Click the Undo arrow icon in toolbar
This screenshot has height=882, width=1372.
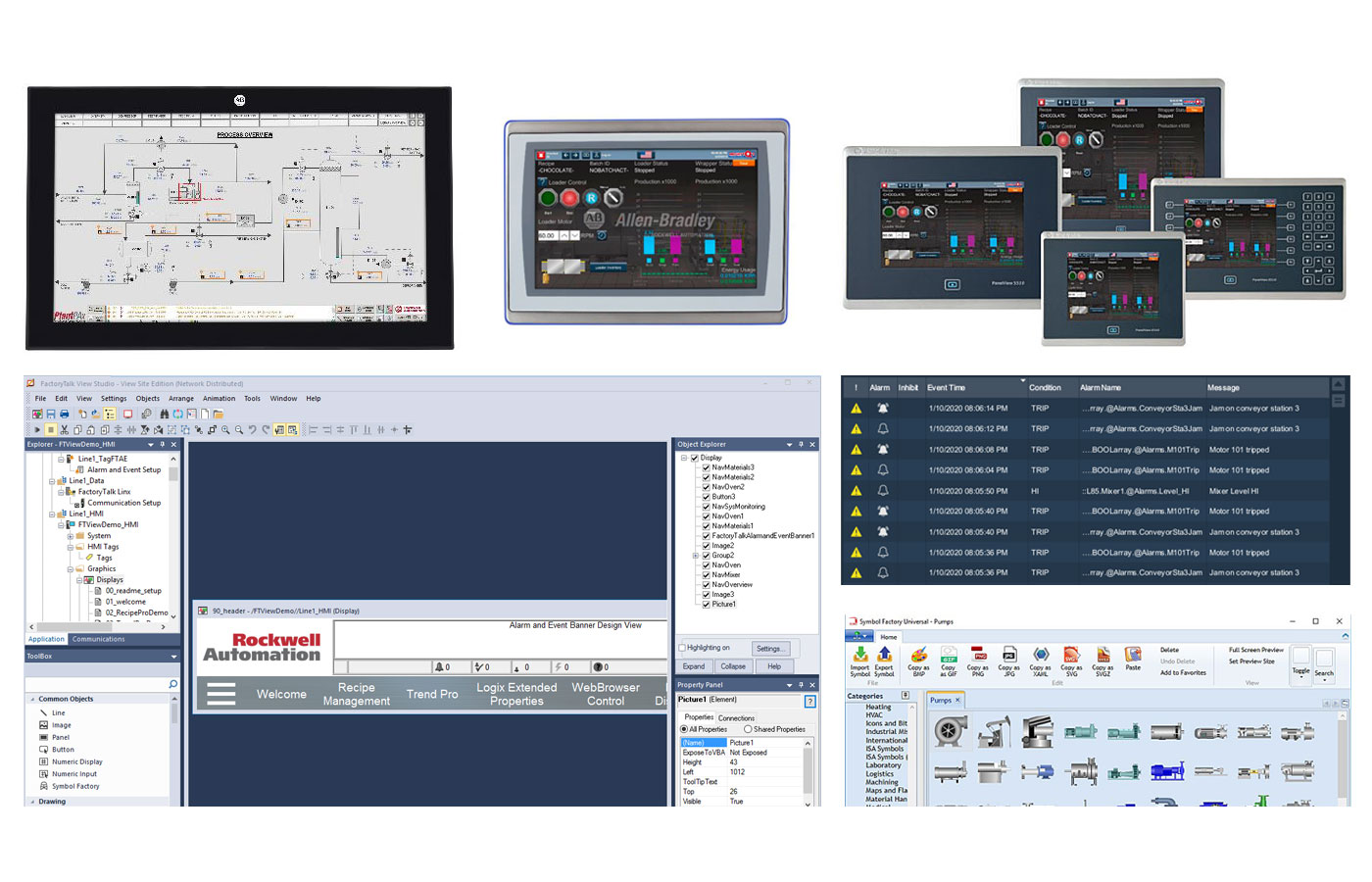[x=252, y=430]
